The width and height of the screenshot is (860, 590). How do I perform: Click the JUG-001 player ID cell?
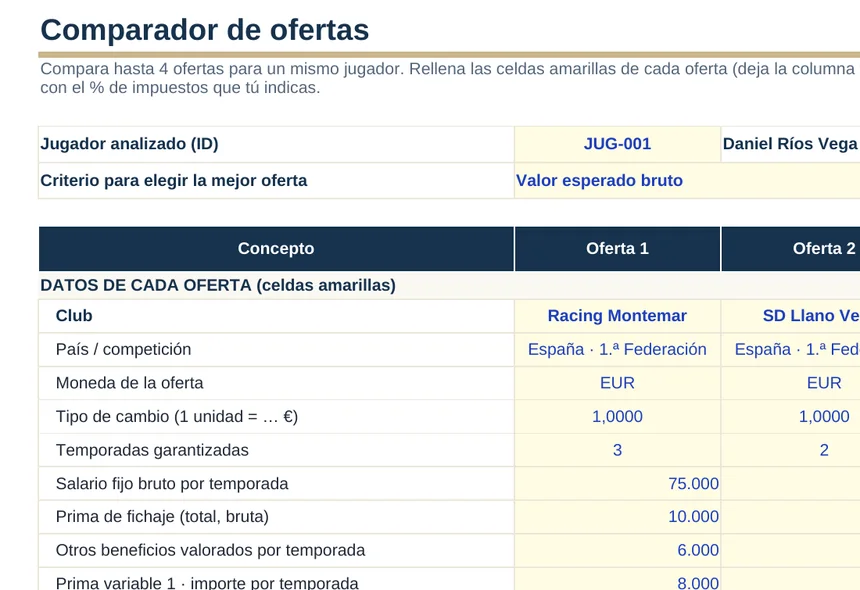click(x=617, y=144)
